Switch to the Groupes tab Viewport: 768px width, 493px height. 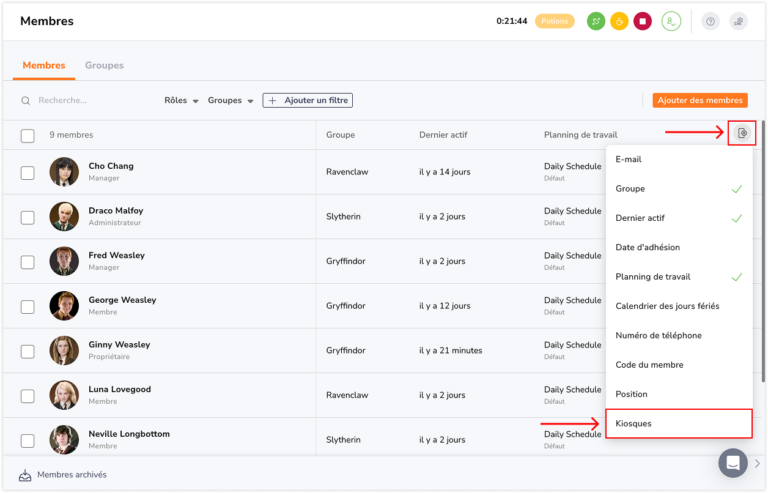pos(104,65)
